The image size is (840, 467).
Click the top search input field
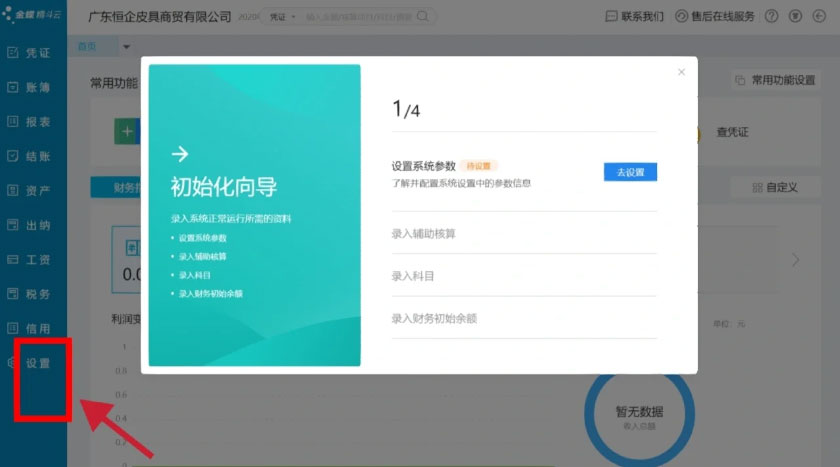pos(358,17)
